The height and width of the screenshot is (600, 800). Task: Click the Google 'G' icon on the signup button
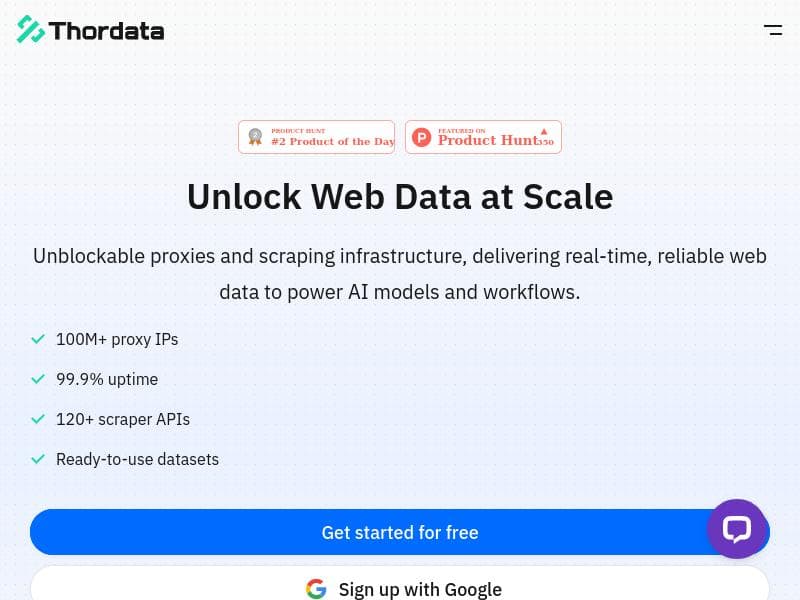(316, 589)
